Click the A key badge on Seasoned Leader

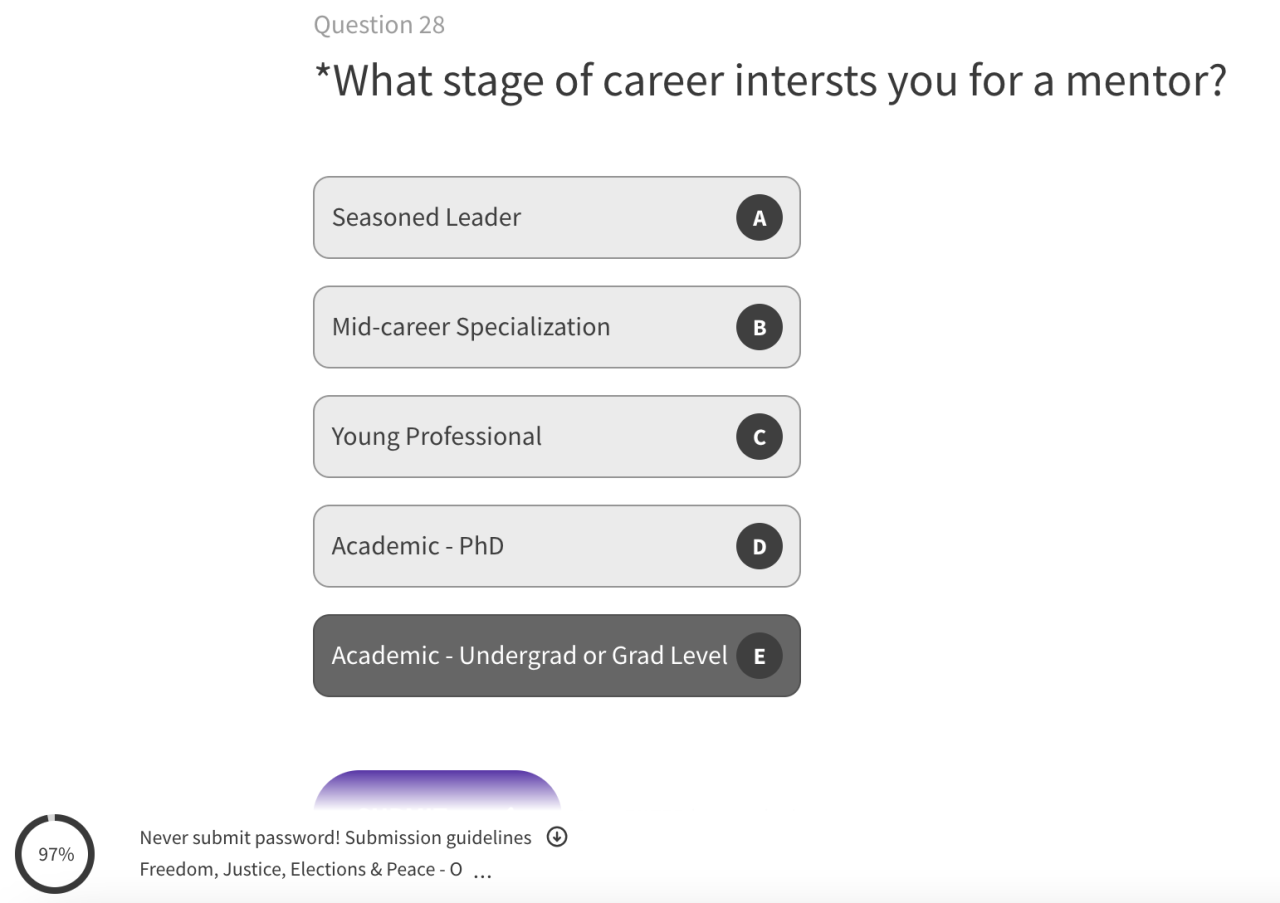coord(759,218)
